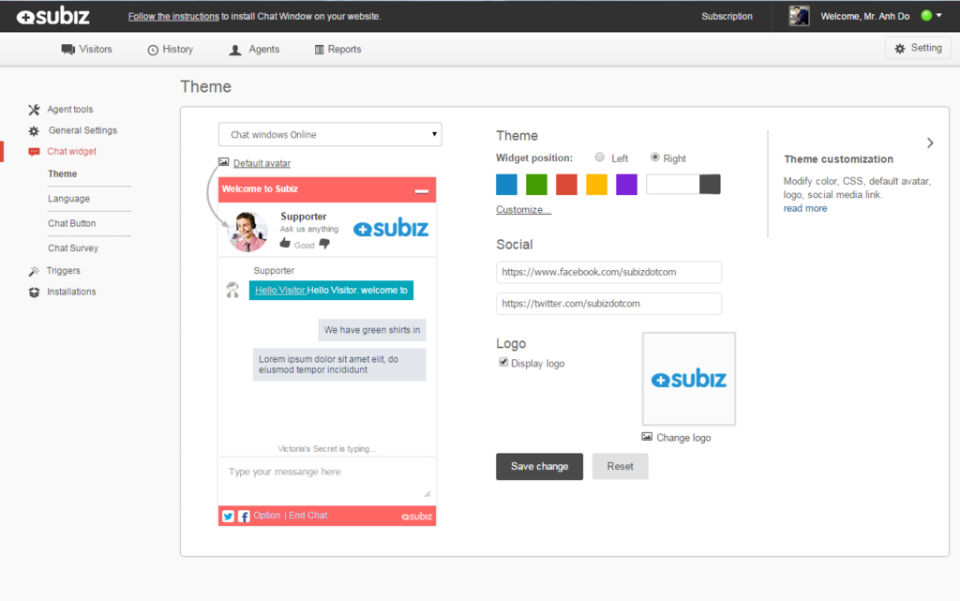Click the supporter avatar photo
Screen dimensions: 960x601
click(x=247, y=231)
